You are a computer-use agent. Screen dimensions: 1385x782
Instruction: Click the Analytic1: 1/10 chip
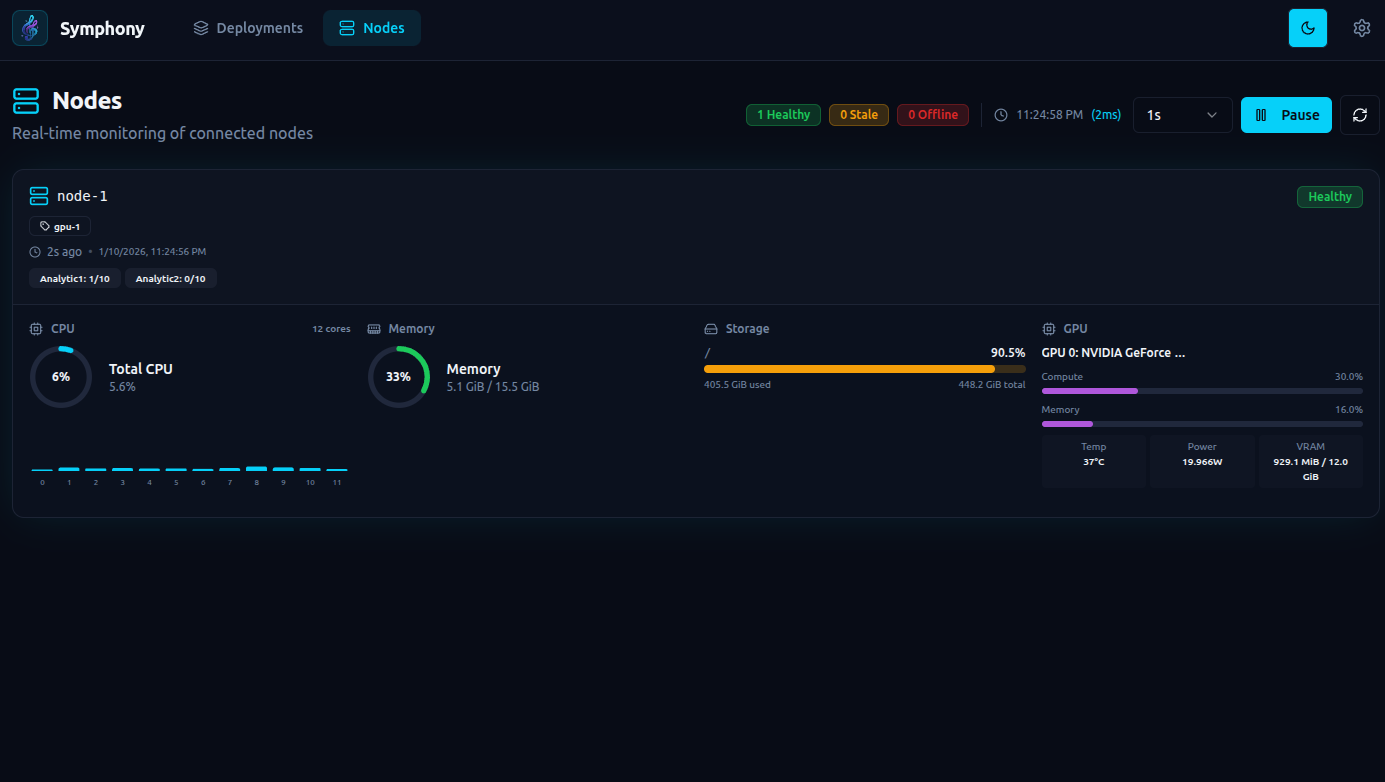coord(75,279)
